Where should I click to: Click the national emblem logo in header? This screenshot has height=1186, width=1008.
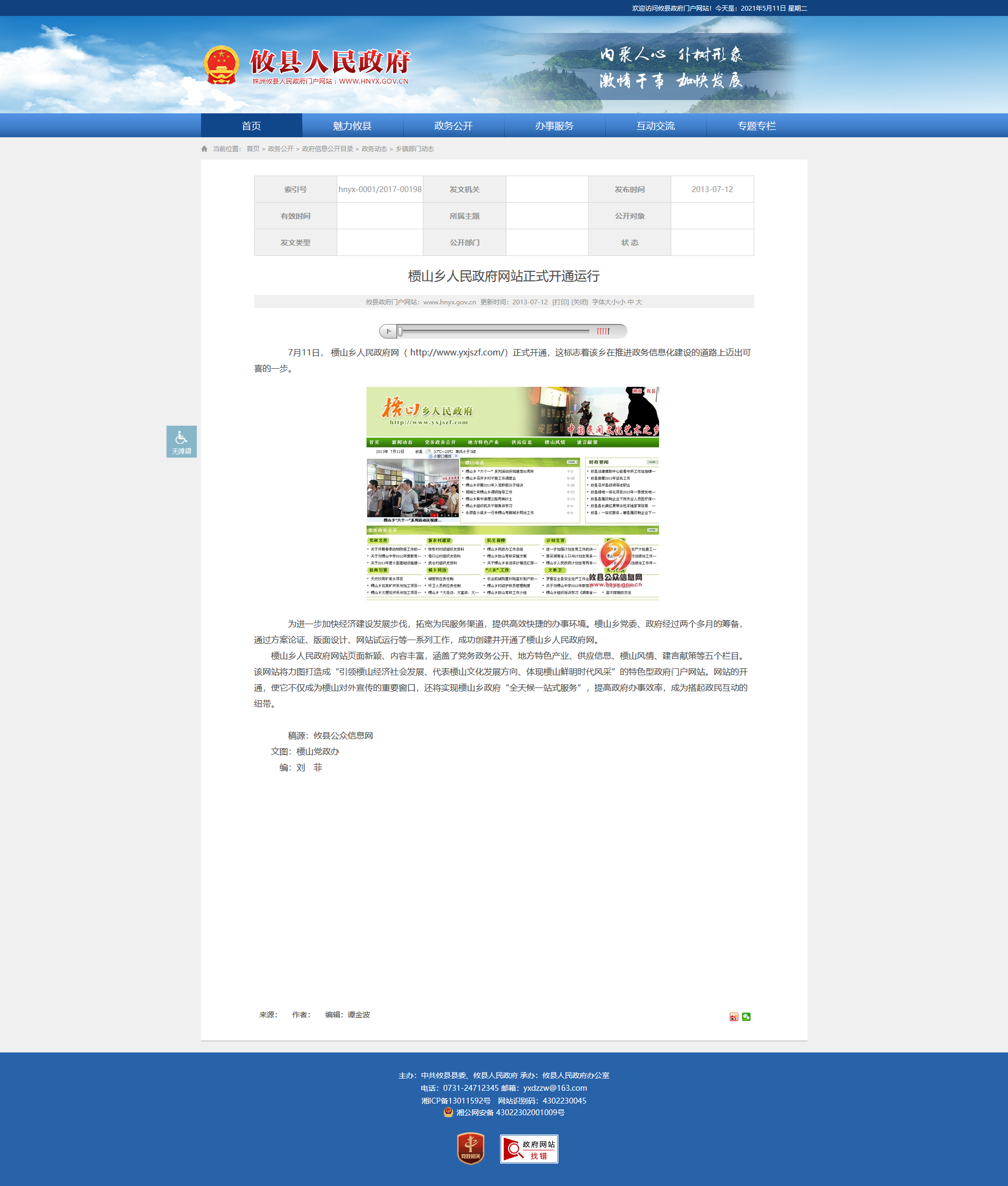tap(221, 65)
